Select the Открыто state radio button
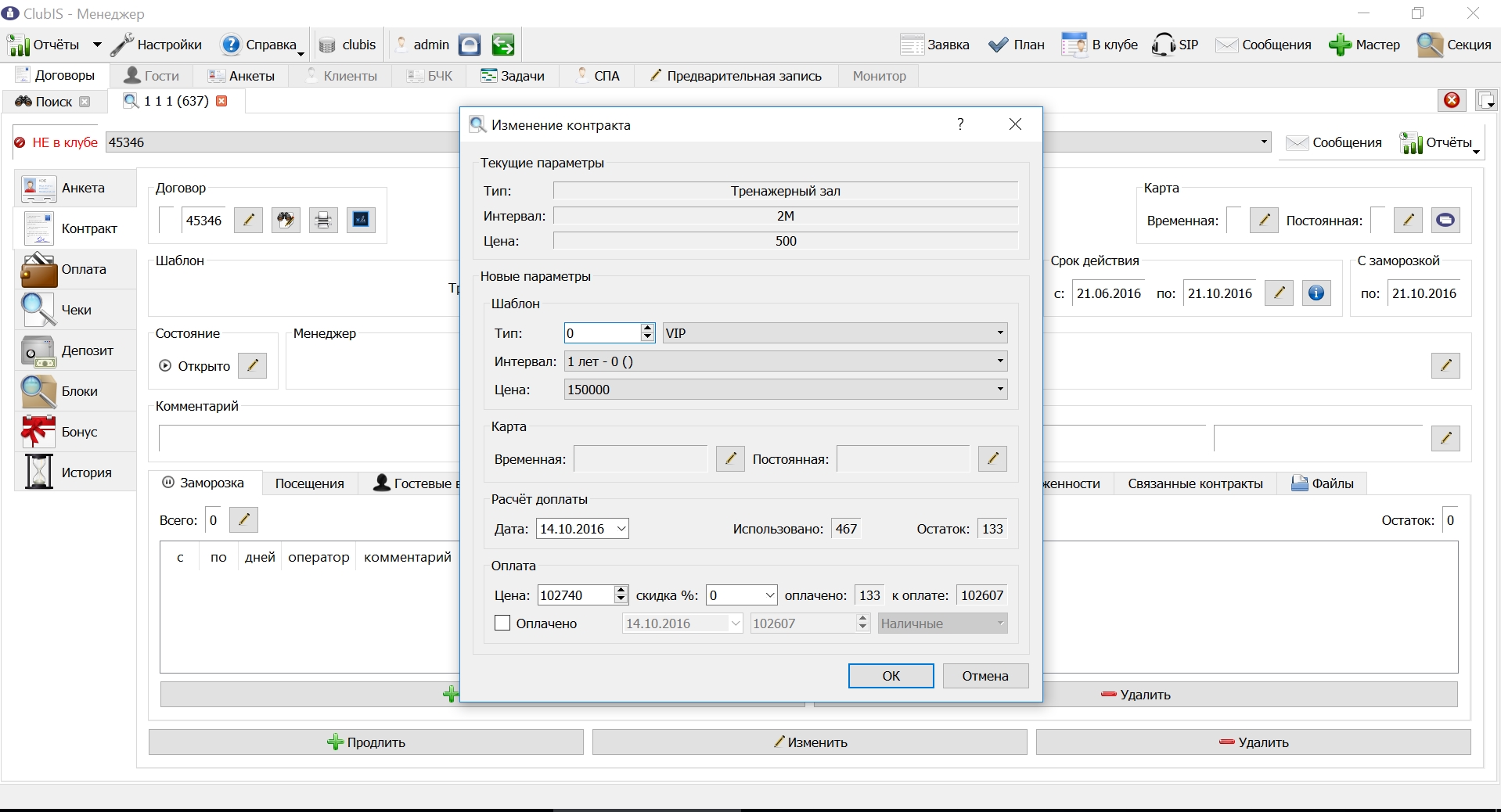Viewport: 1501px width, 812px height. (165, 365)
